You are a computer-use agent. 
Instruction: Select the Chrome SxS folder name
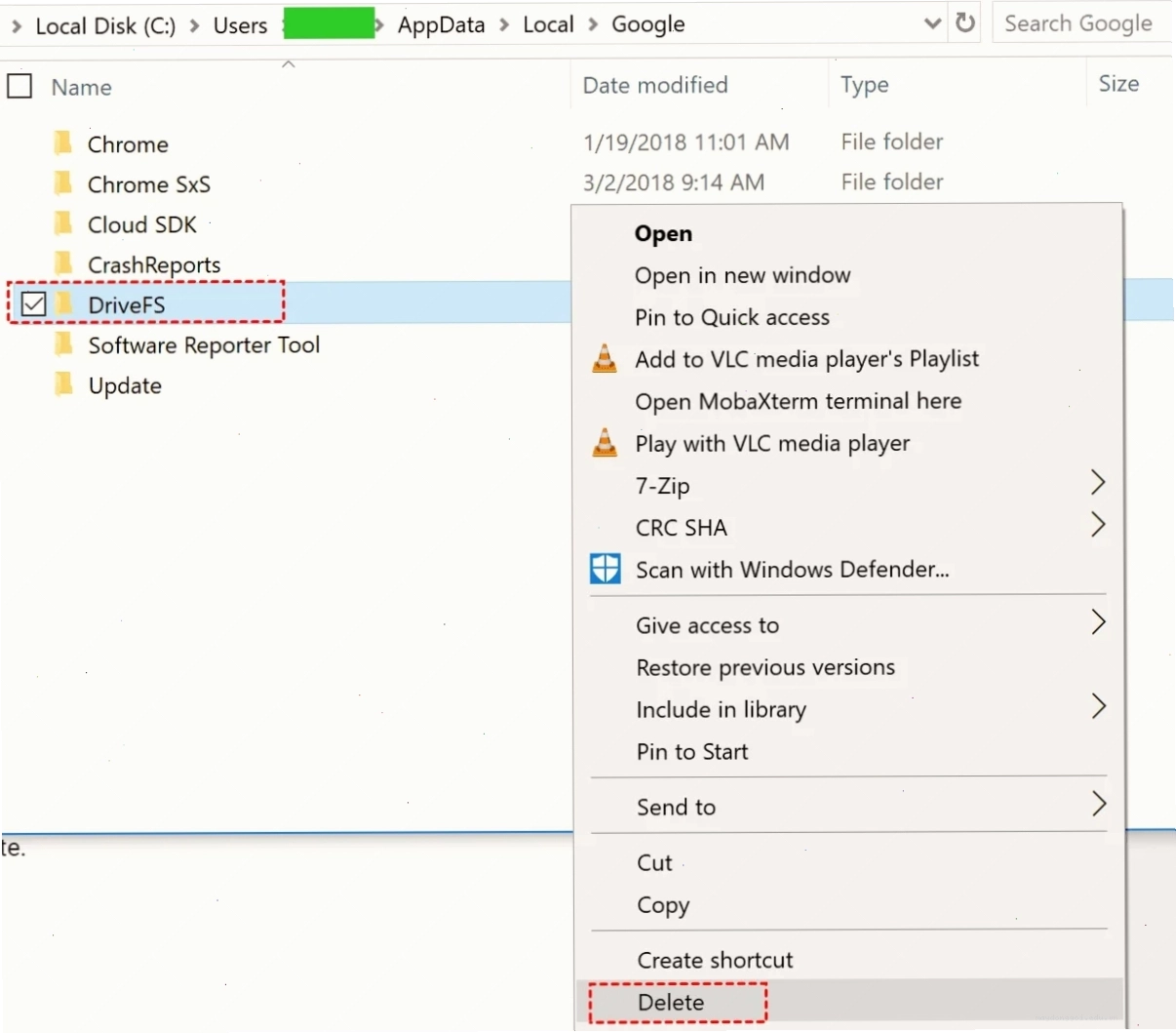[149, 184]
